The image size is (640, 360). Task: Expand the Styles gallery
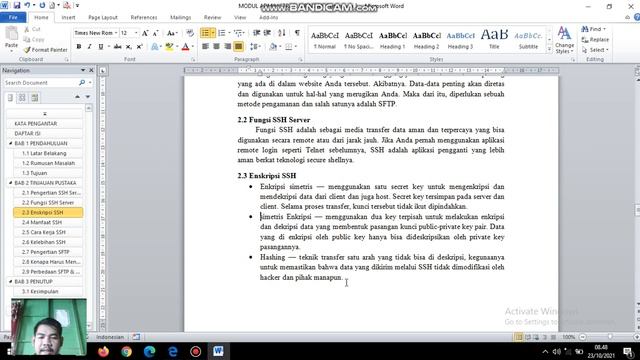[549, 49]
